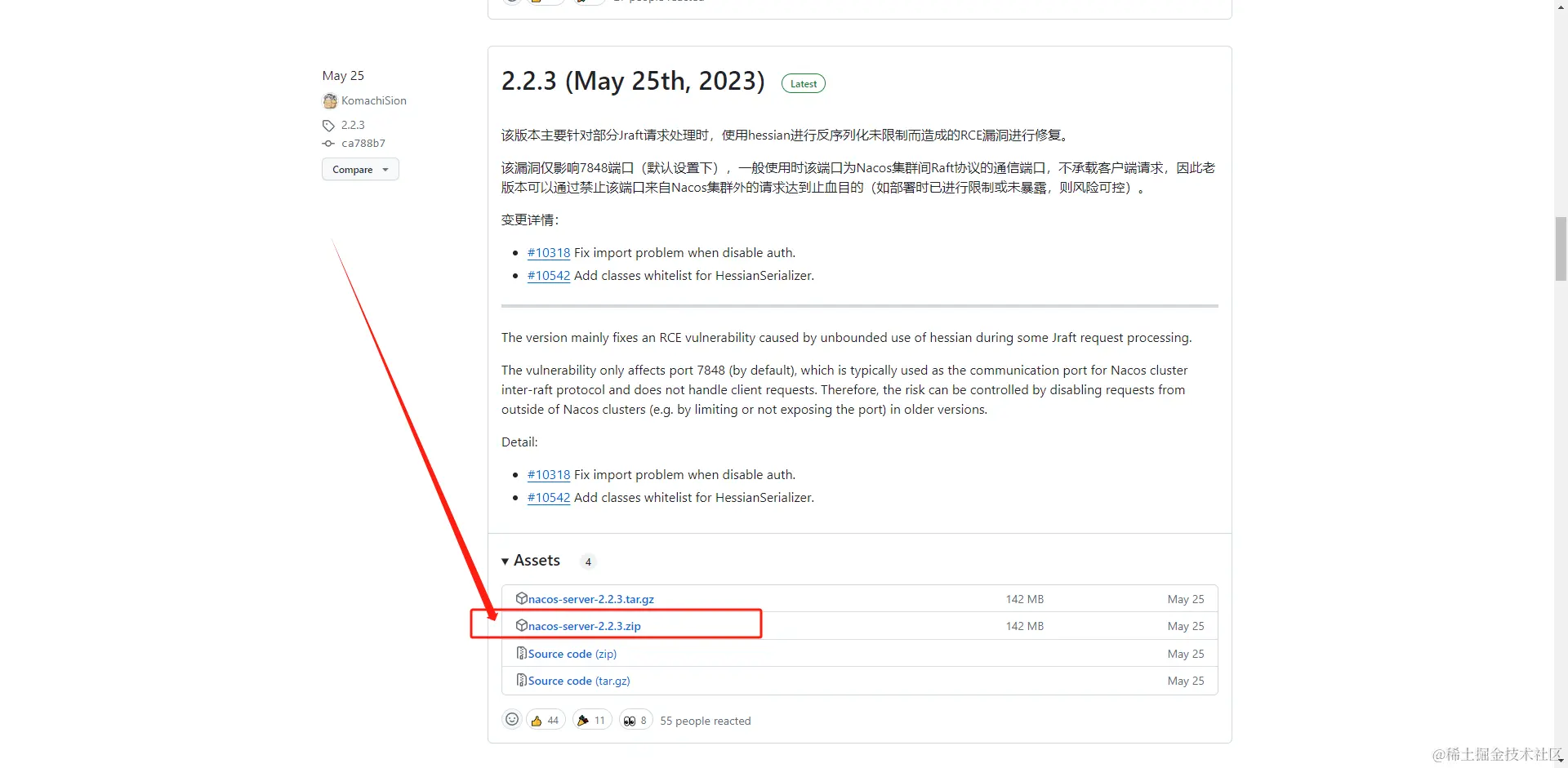Open KomachiSion's profile link
Screen dimensions: 1568x768
[x=374, y=100]
